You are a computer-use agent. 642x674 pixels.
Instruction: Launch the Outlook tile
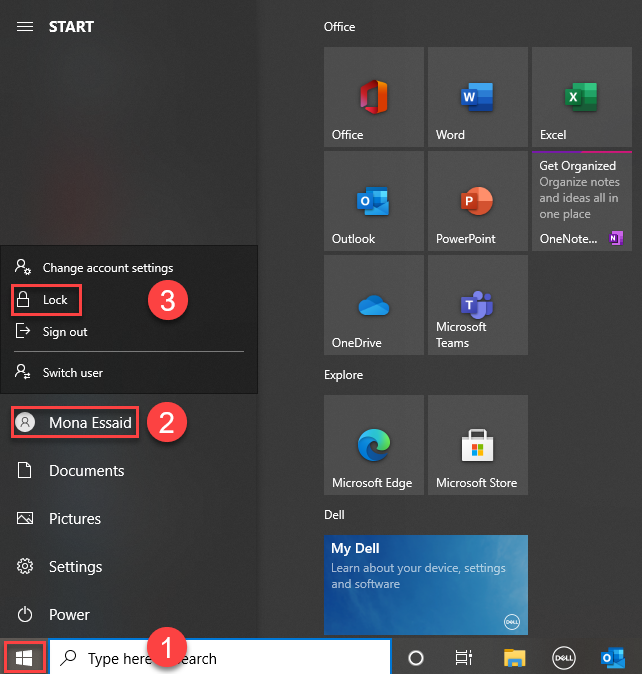(373, 201)
